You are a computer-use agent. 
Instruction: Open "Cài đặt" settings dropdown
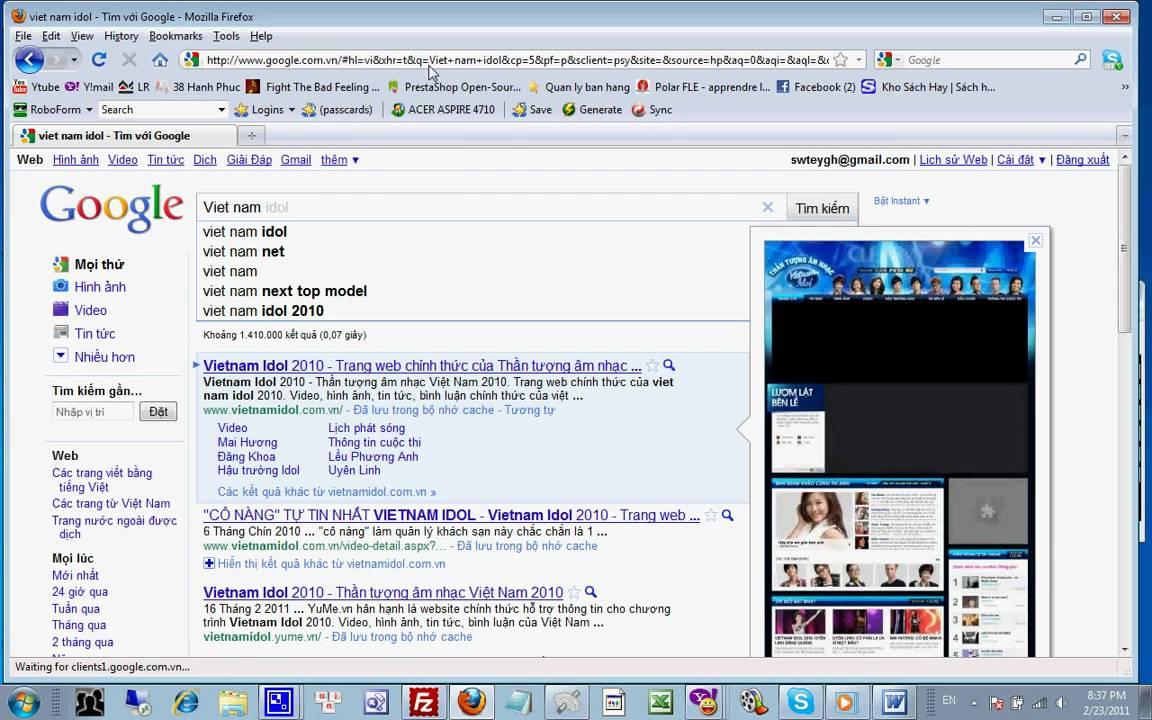pyautogui.click(x=1021, y=159)
